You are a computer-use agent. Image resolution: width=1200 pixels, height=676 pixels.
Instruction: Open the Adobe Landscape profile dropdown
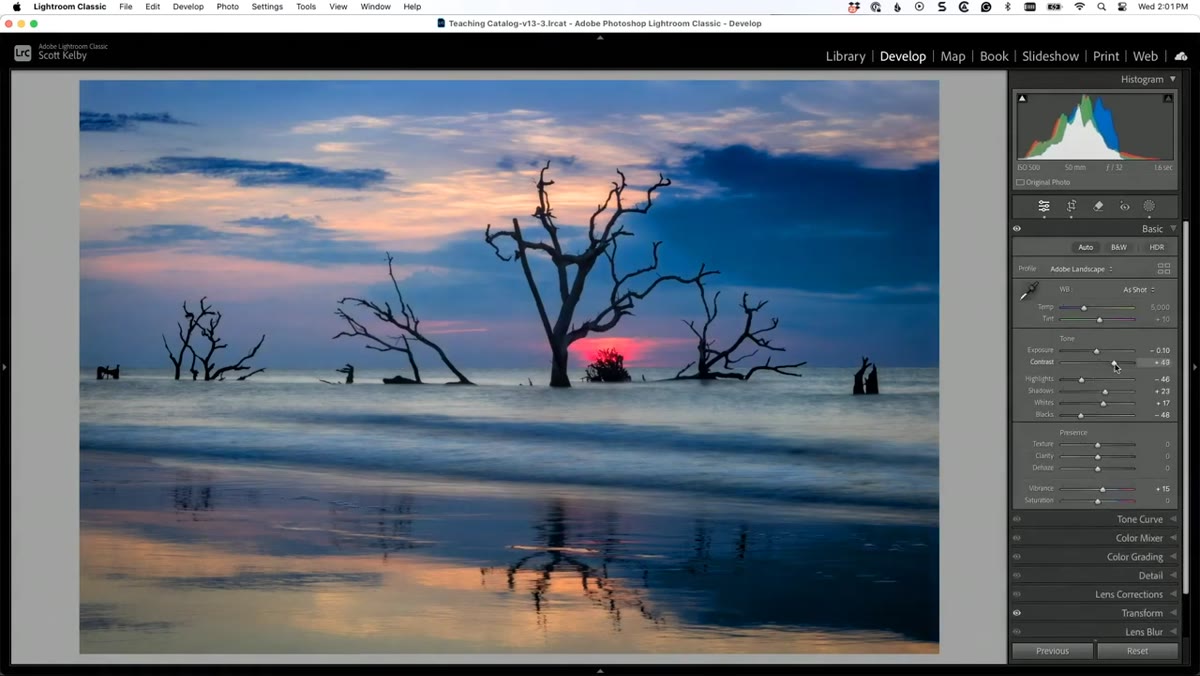pos(1081,269)
